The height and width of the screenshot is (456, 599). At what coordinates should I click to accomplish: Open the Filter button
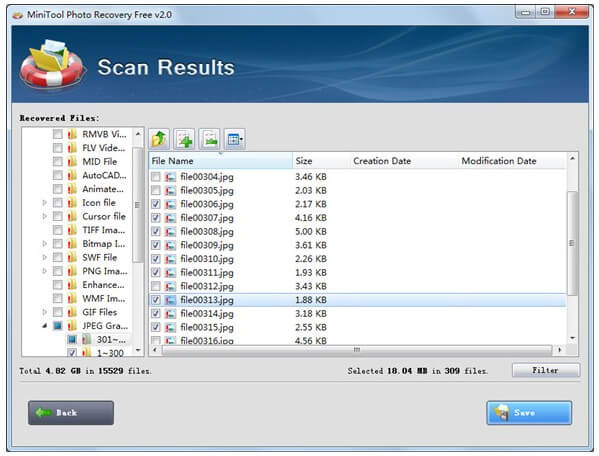(546, 370)
